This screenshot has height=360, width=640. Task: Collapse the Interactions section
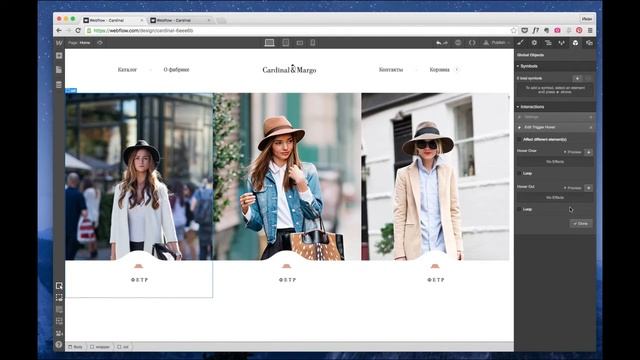coord(555,107)
